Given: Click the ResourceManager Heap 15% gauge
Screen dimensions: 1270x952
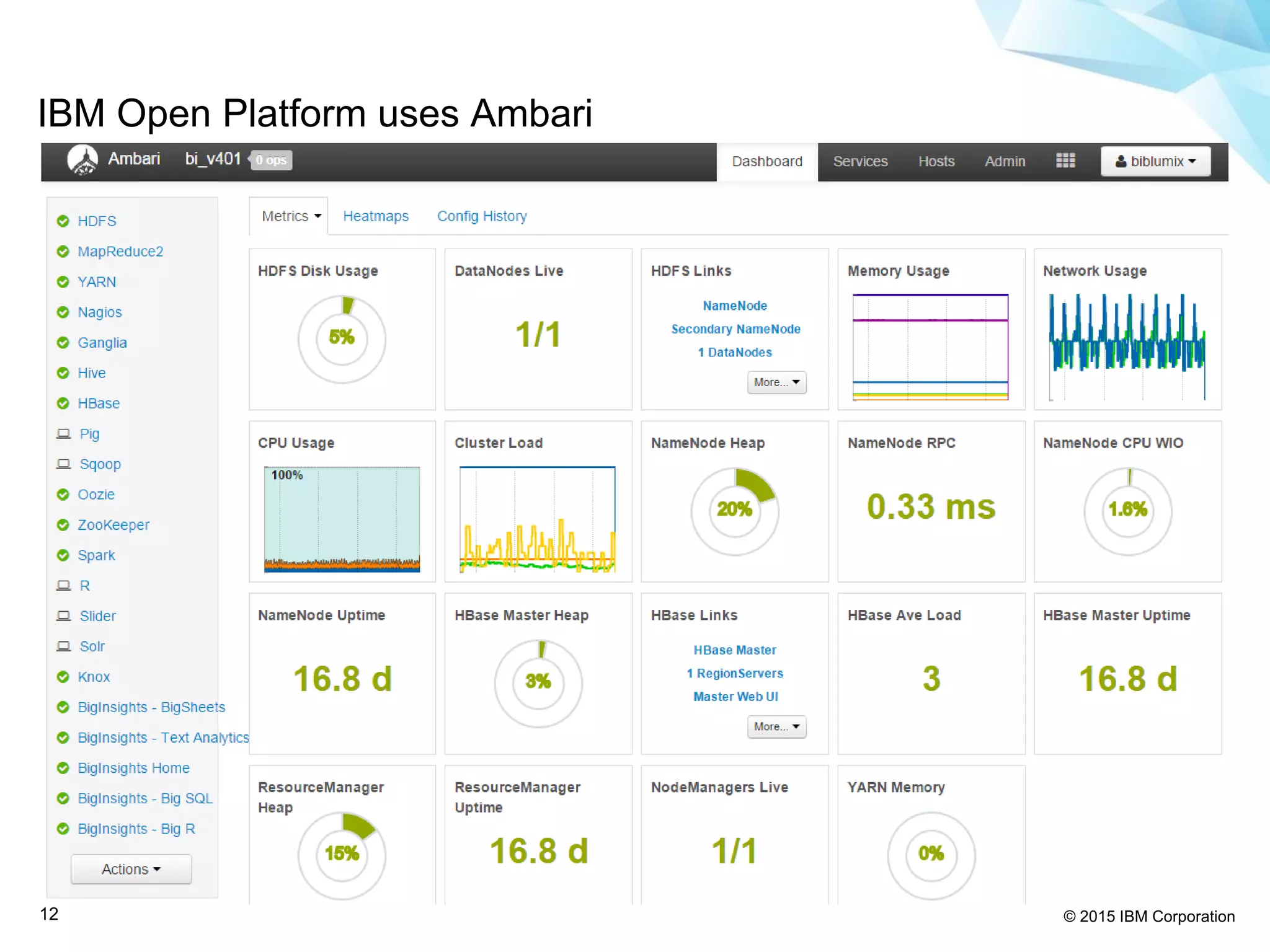Looking at the screenshot, I should click(x=342, y=855).
